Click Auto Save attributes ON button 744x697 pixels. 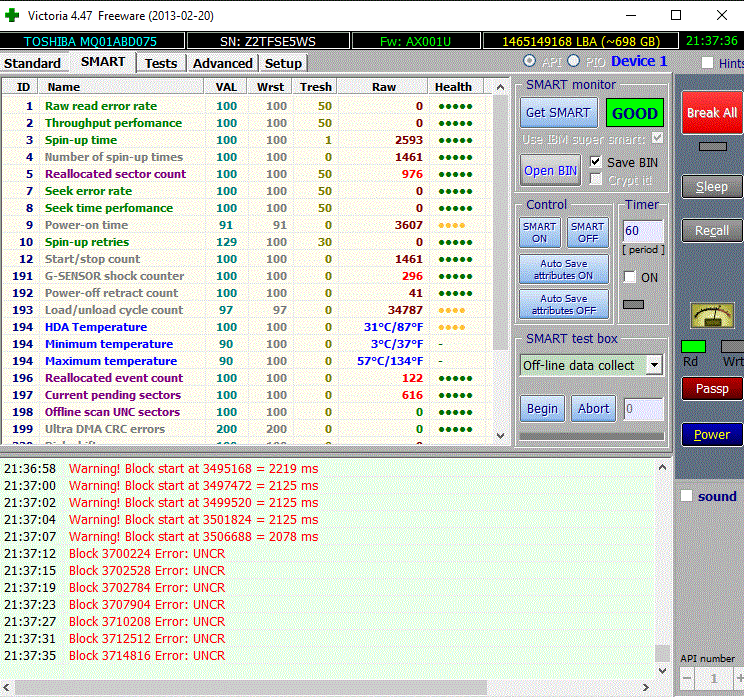click(564, 269)
